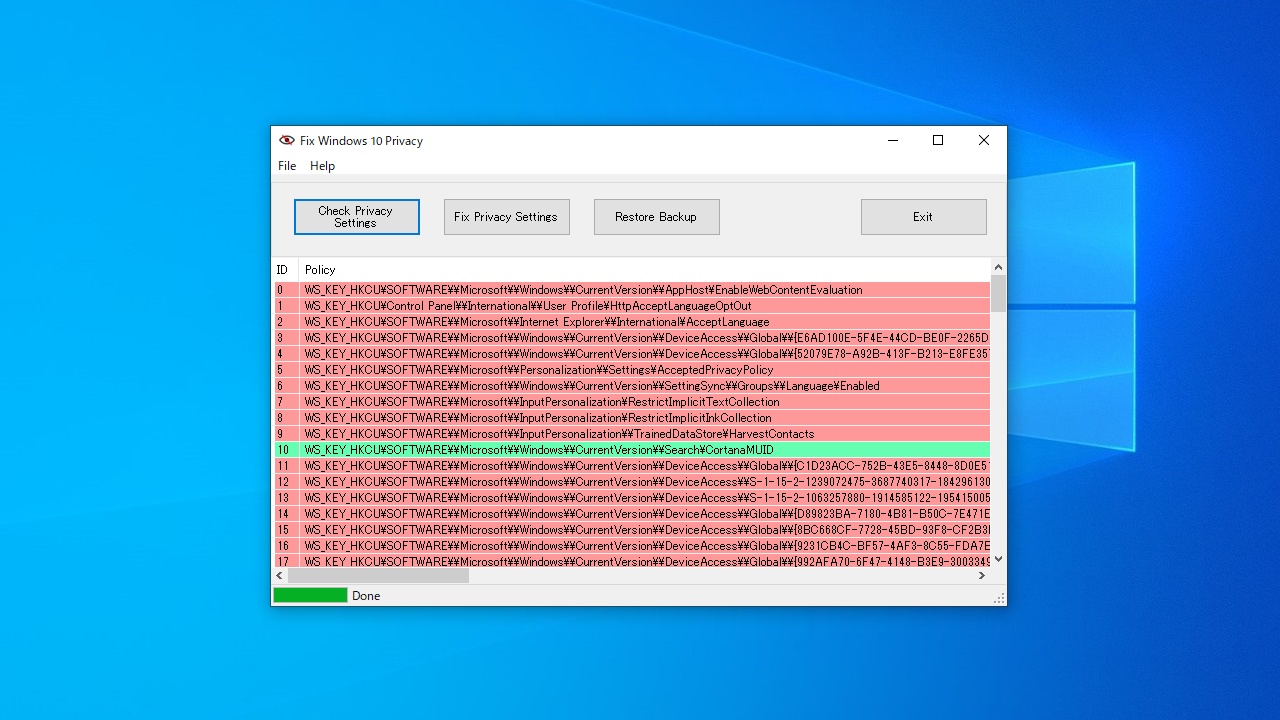This screenshot has height=720, width=1280.
Task: Click the Policy column header
Action: (645, 270)
